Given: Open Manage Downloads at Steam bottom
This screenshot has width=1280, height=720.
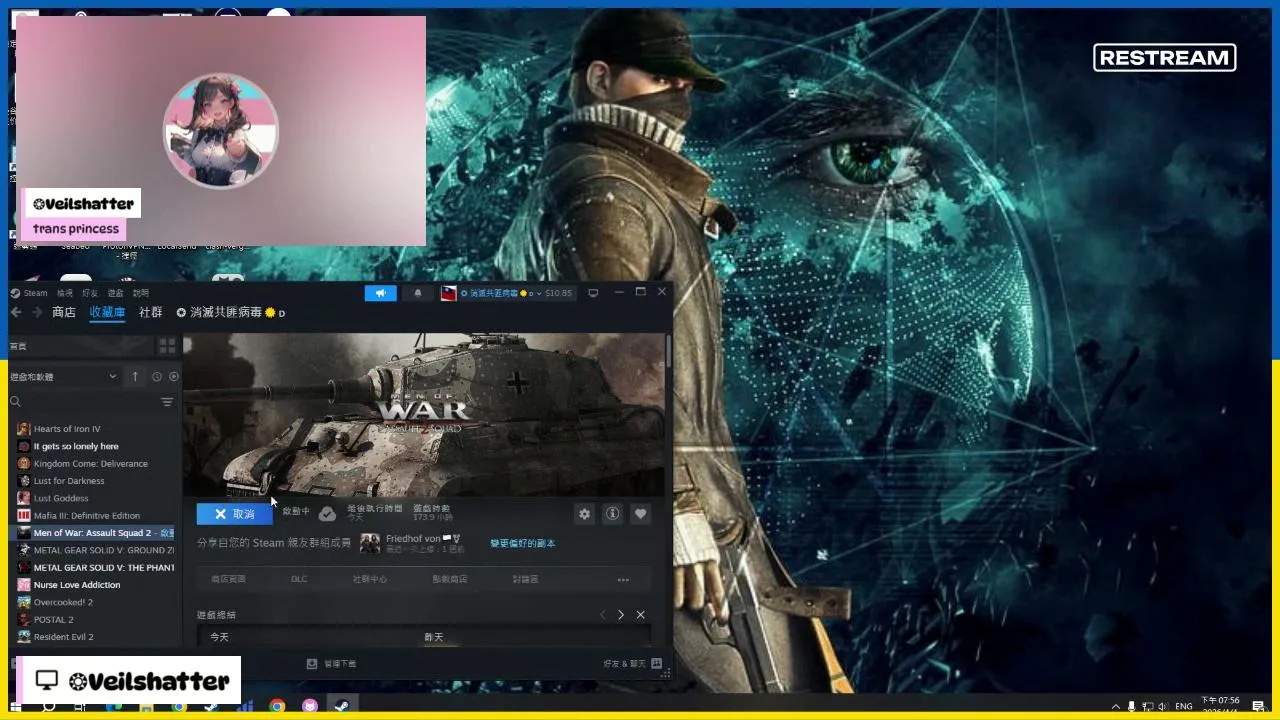Looking at the screenshot, I should tap(331, 663).
